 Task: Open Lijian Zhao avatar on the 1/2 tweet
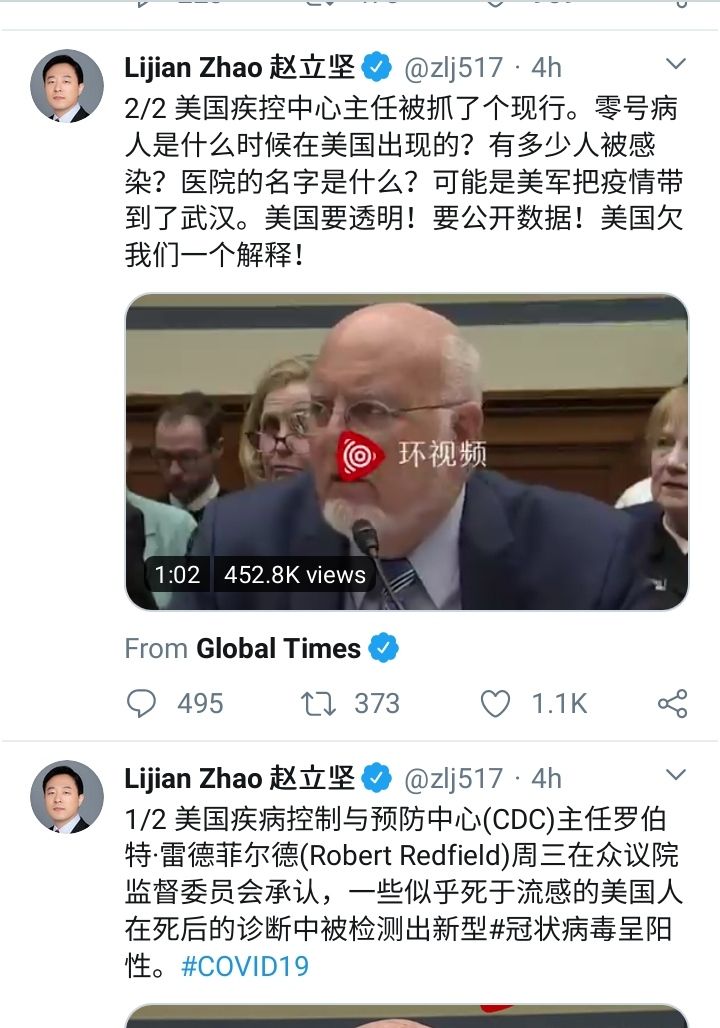tap(67, 797)
